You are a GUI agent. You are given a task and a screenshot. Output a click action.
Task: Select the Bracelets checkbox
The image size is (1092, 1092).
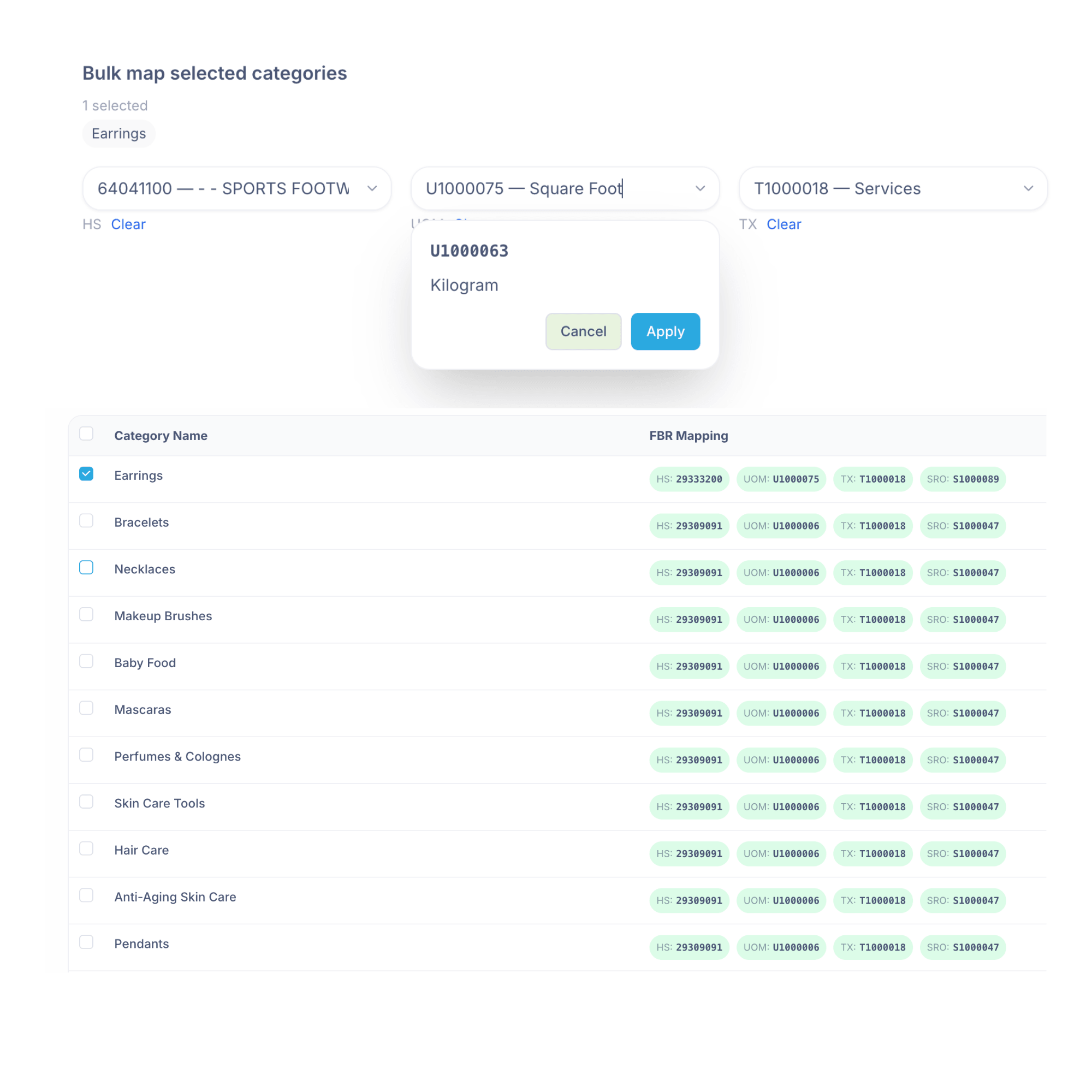[x=86, y=520]
